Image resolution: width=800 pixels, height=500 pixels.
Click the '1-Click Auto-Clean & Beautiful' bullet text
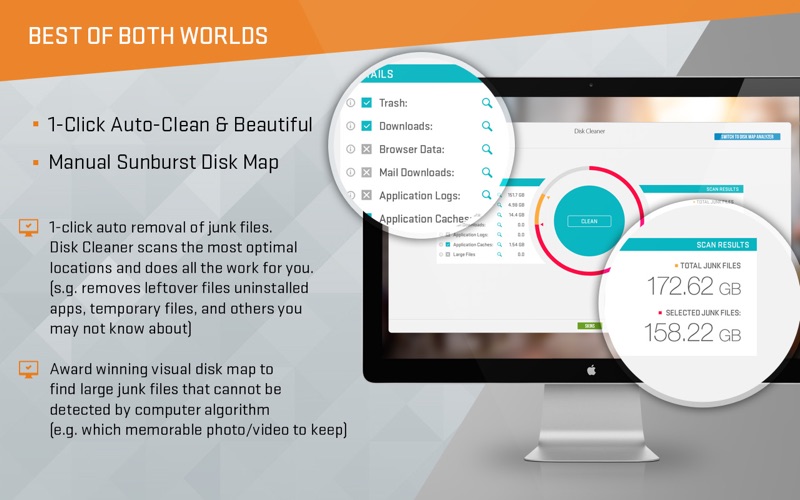[x=180, y=125]
